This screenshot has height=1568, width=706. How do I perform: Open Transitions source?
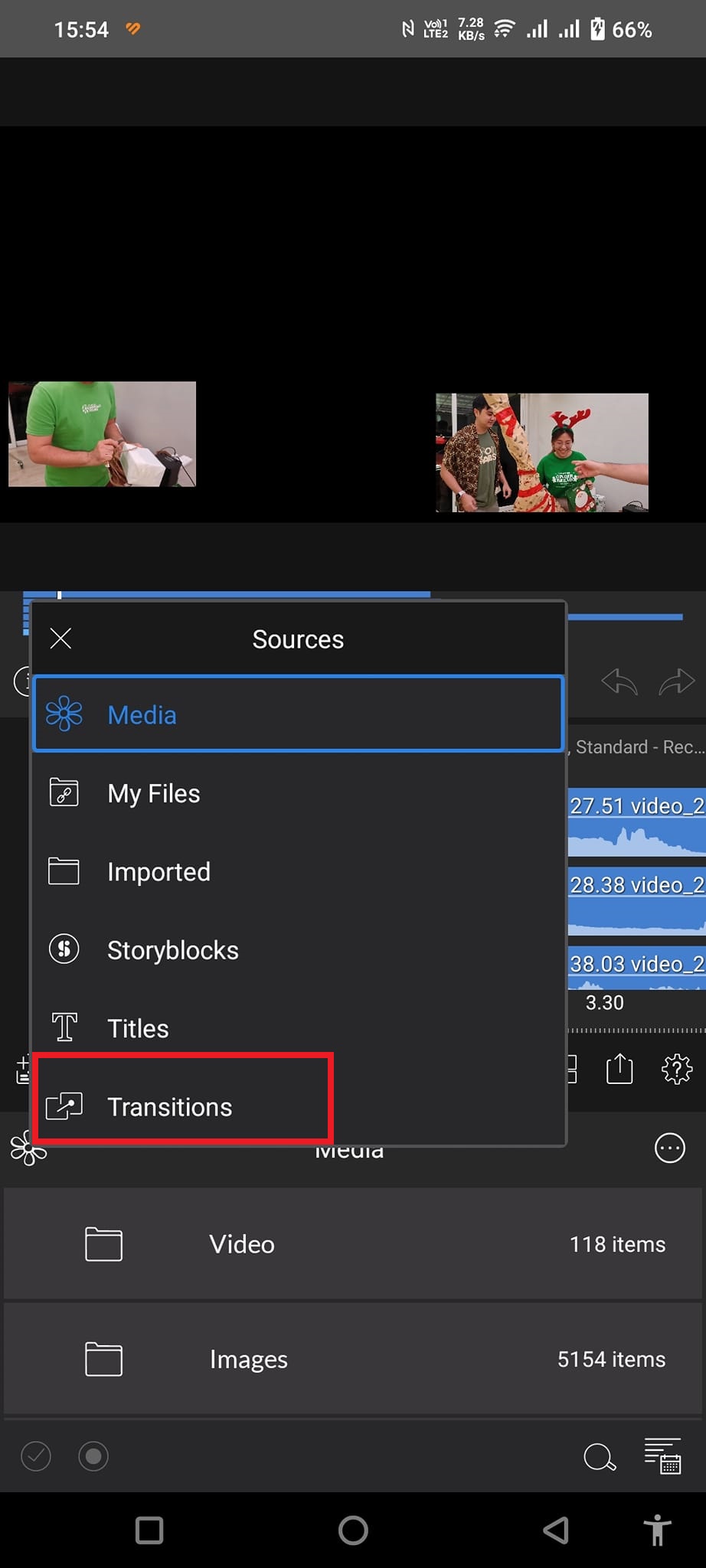(x=184, y=1106)
